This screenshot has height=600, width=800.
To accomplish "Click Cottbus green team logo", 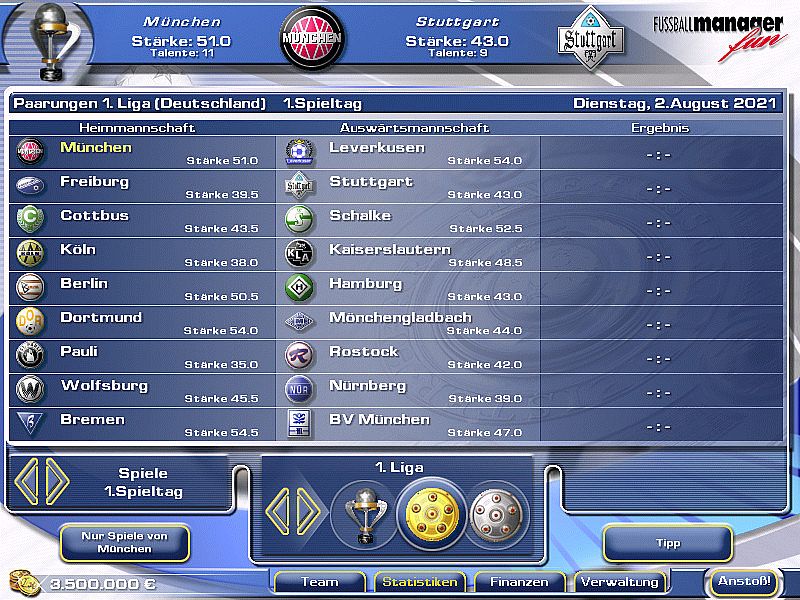I will coord(30,219).
